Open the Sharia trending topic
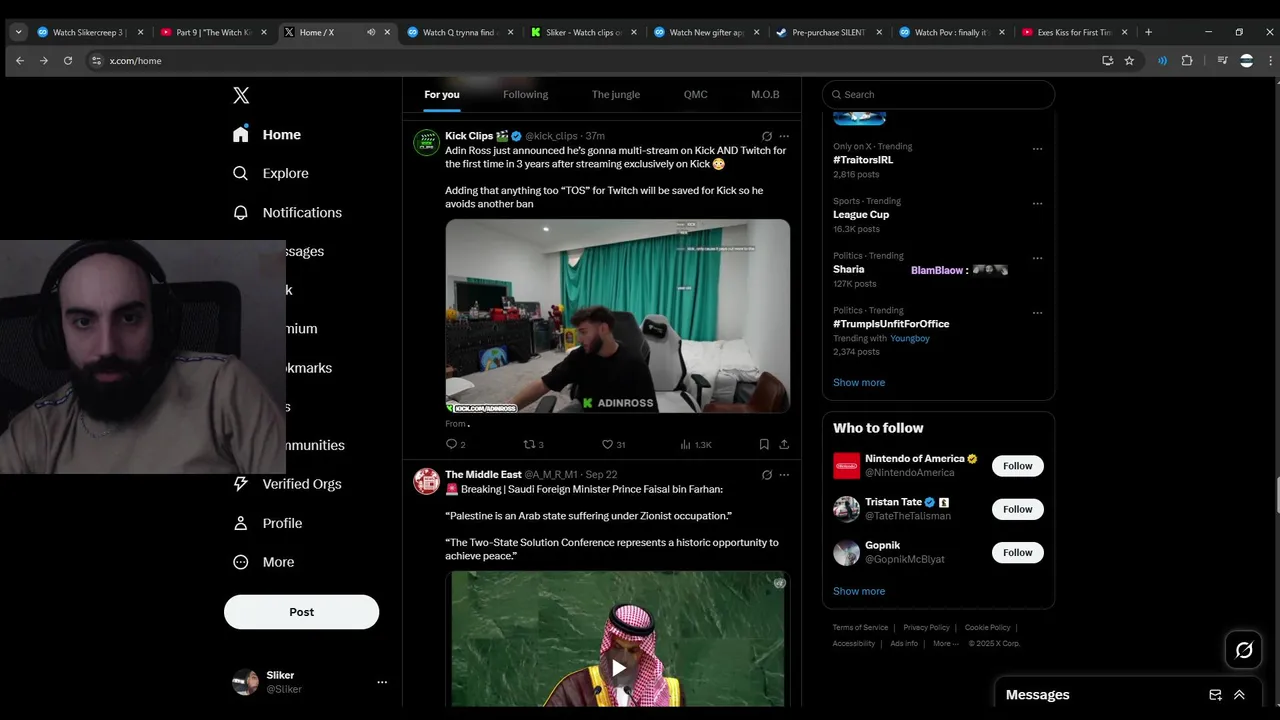Screen dimensions: 1280x720 849,269
